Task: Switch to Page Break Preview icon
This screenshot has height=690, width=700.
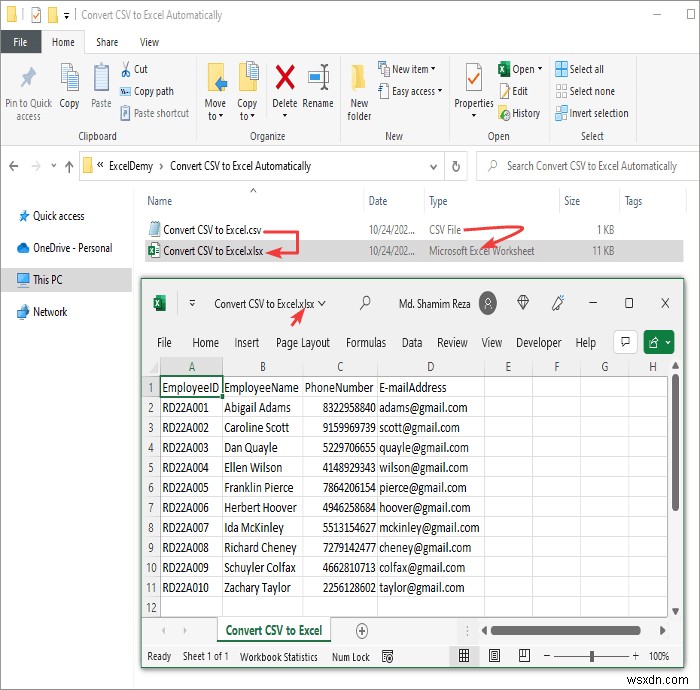Action: (524, 656)
